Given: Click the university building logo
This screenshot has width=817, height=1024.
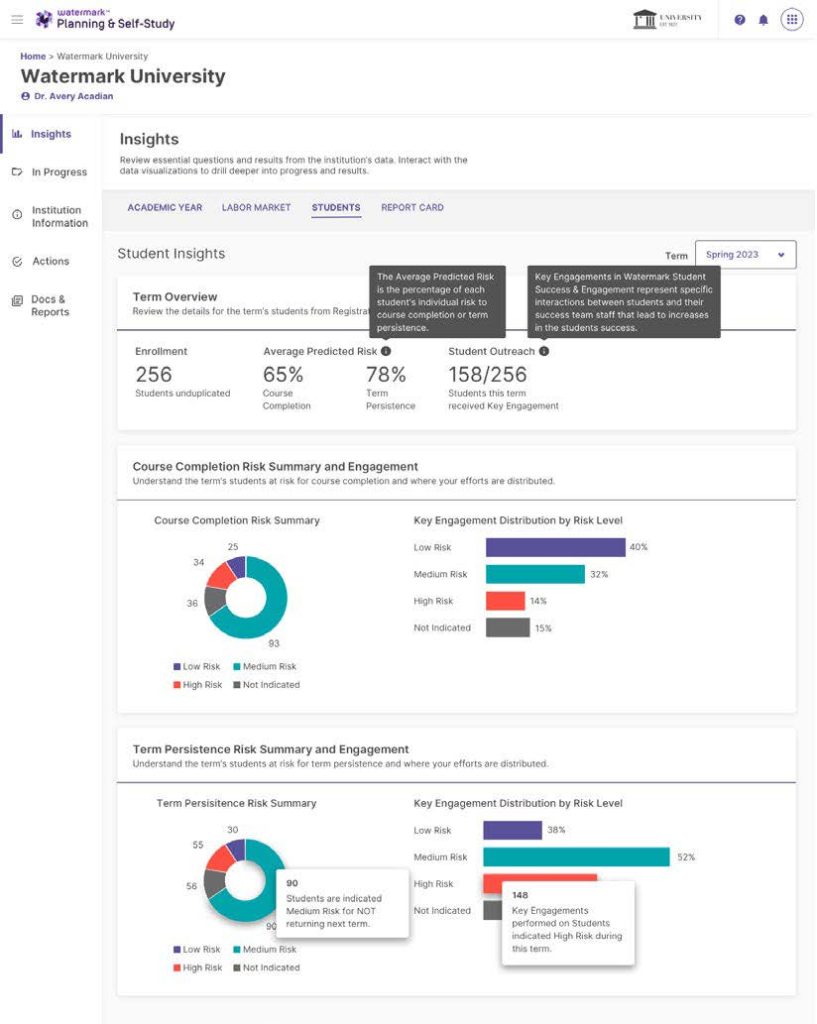Looking at the screenshot, I should click(667, 19).
